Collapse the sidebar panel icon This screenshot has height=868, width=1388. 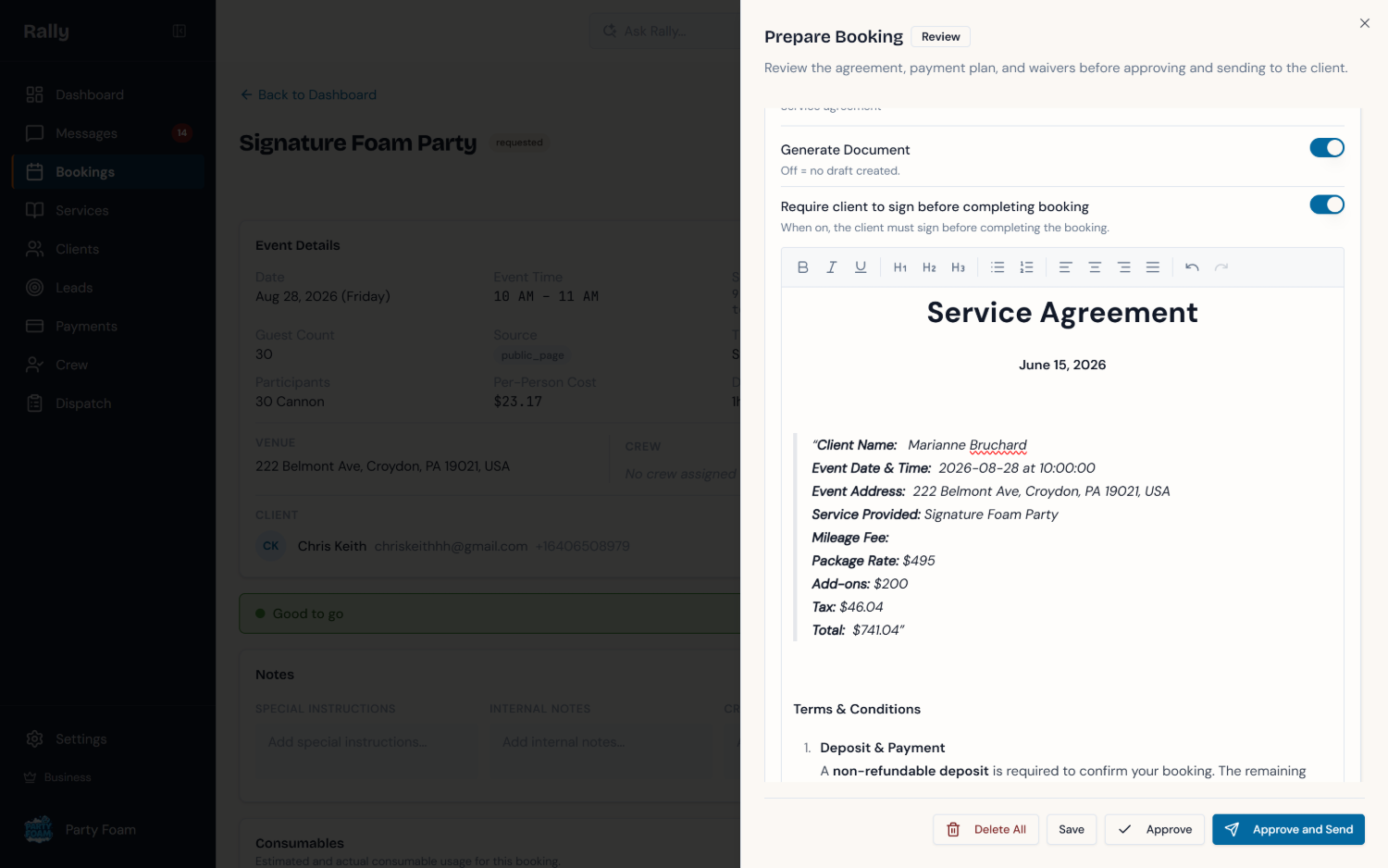tap(180, 31)
